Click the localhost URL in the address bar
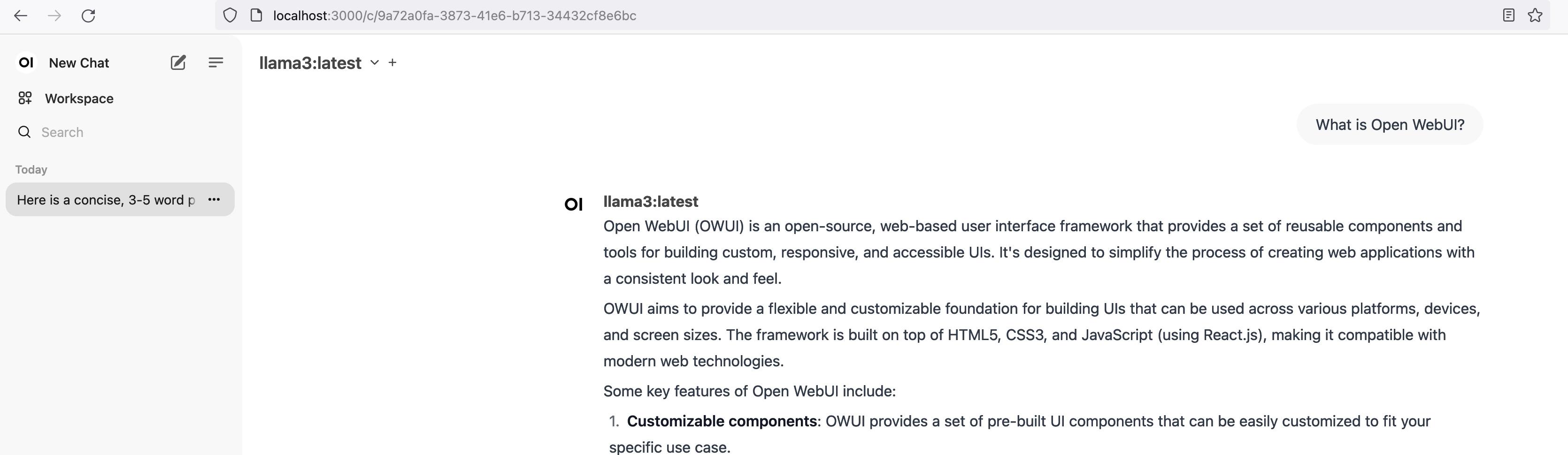The height and width of the screenshot is (455, 1568). pos(454,16)
